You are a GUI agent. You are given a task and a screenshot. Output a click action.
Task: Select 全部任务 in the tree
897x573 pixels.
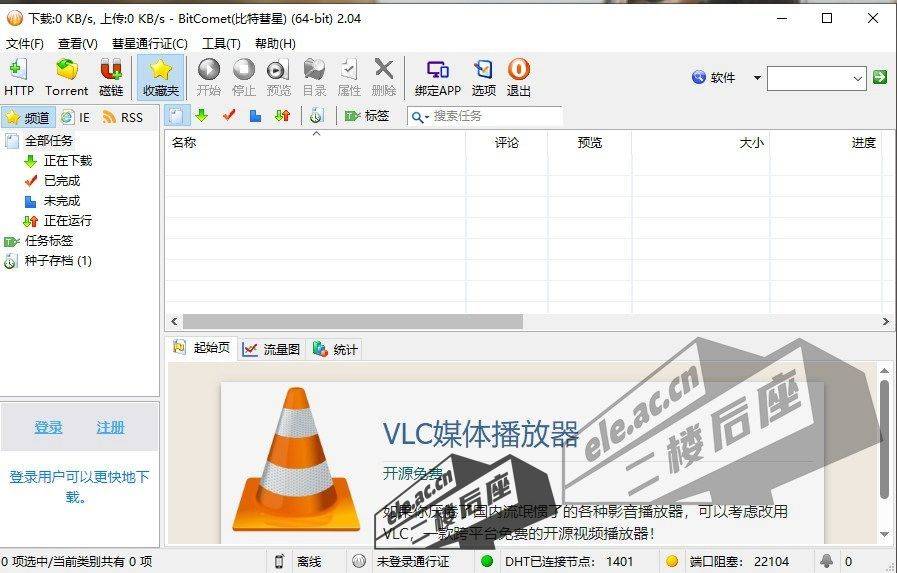pyautogui.click(x=49, y=141)
